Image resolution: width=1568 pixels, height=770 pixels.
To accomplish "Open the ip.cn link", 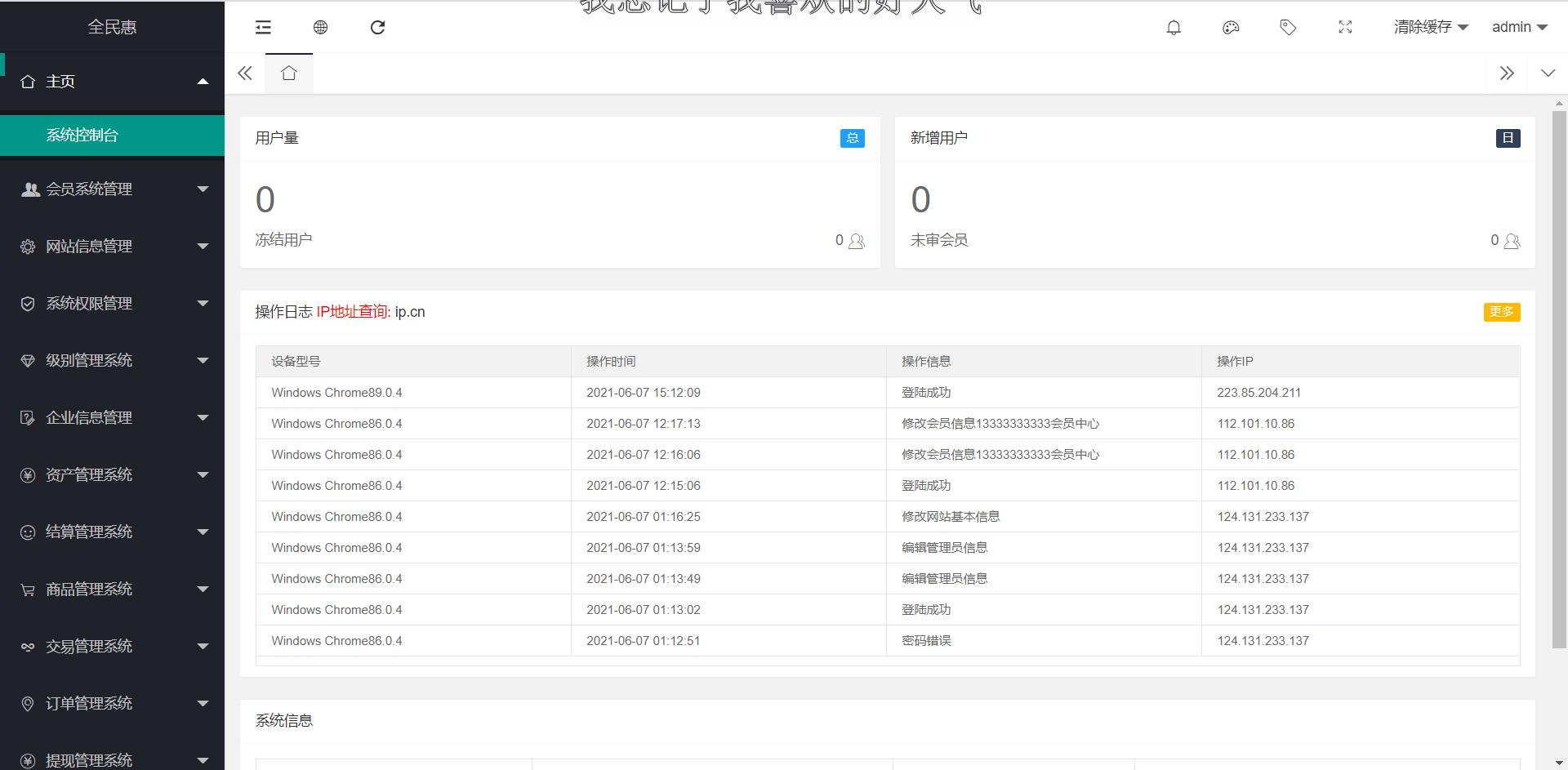I will coord(410,312).
